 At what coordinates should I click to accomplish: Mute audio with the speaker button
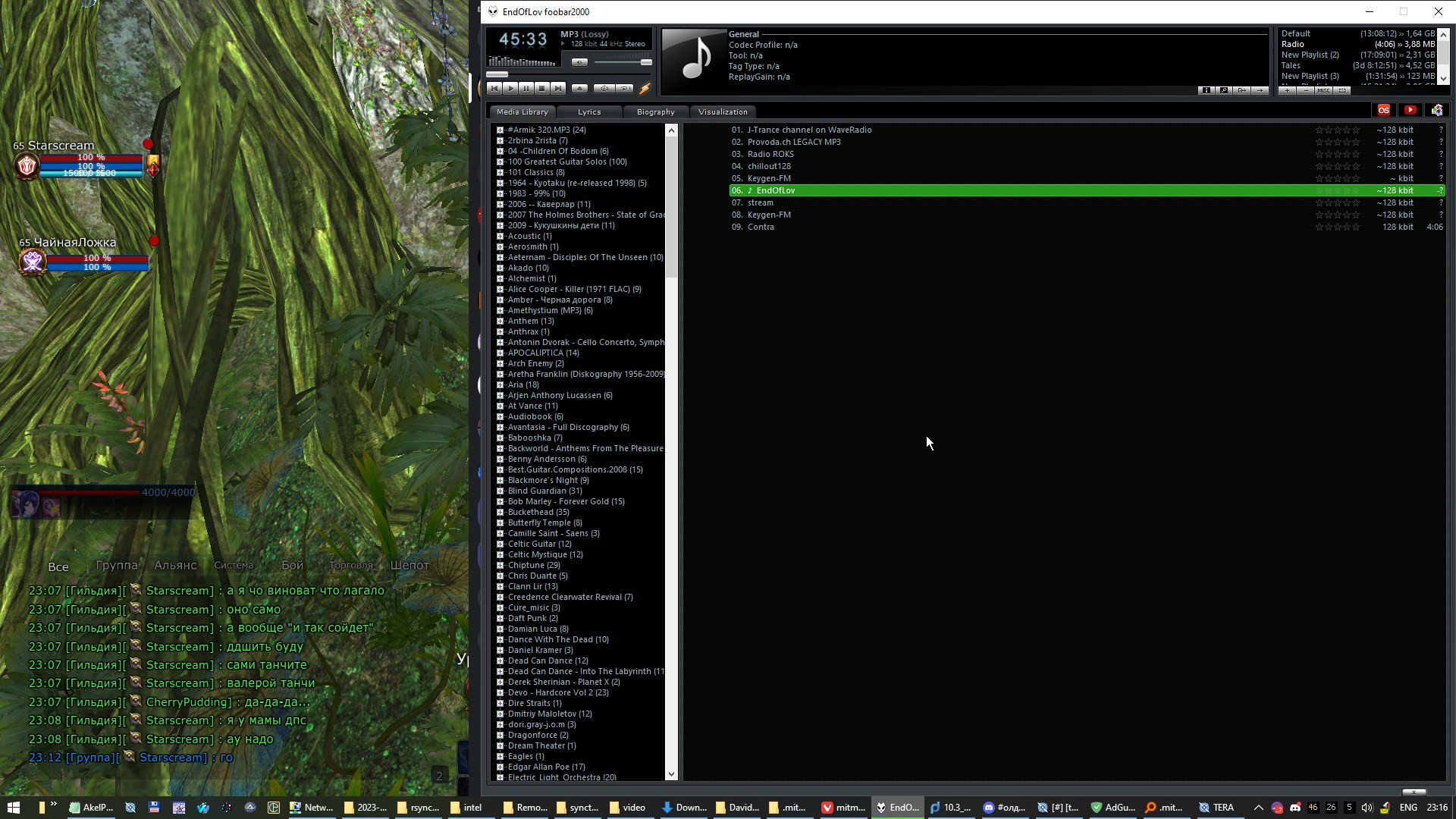[x=579, y=62]
